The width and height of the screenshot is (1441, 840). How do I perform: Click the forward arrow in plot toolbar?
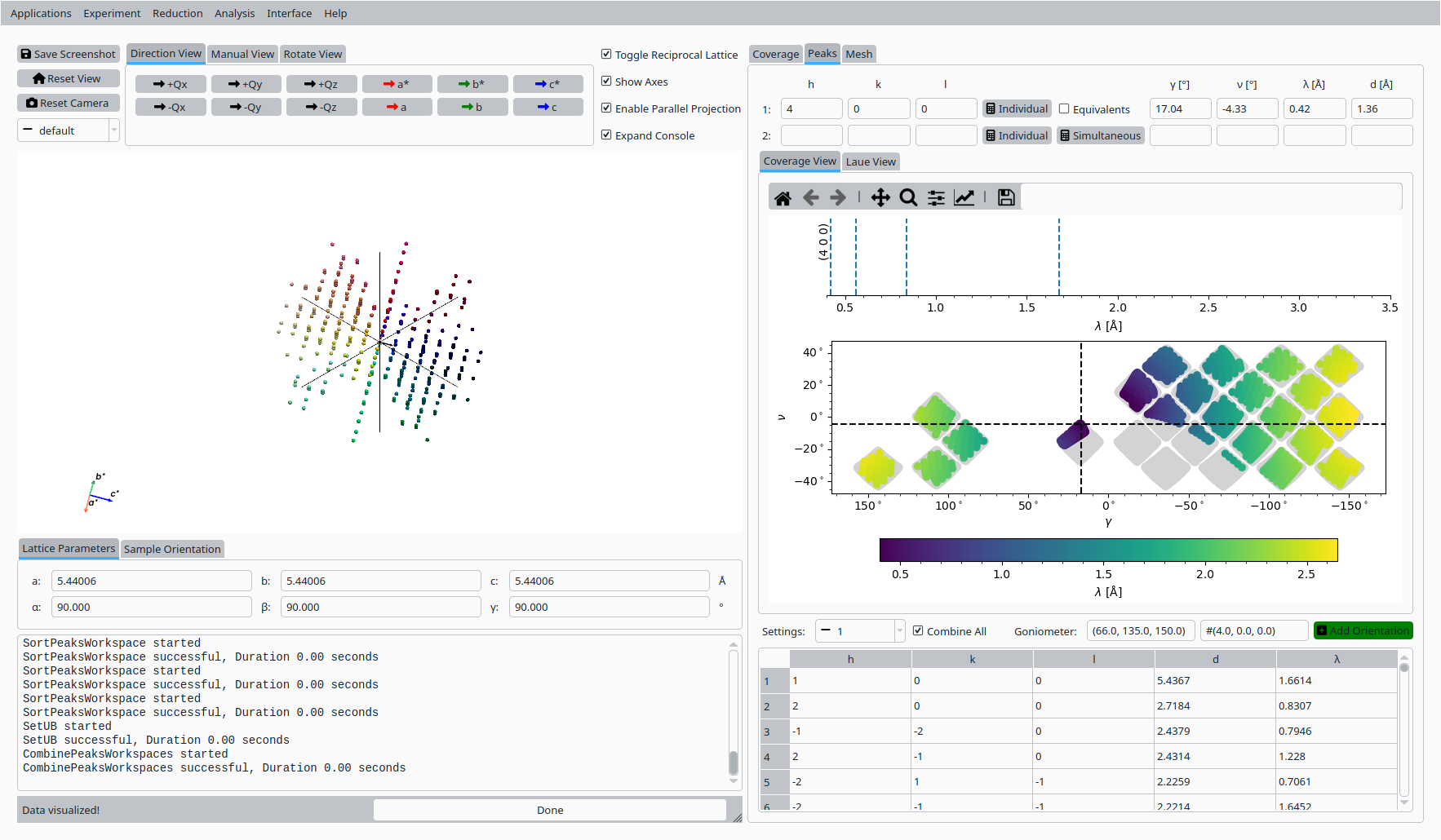click(x=838, y=198)
